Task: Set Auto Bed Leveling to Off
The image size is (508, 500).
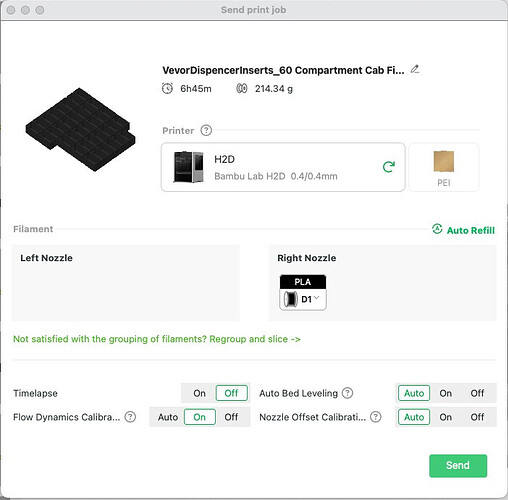Action: click(477, 393)
